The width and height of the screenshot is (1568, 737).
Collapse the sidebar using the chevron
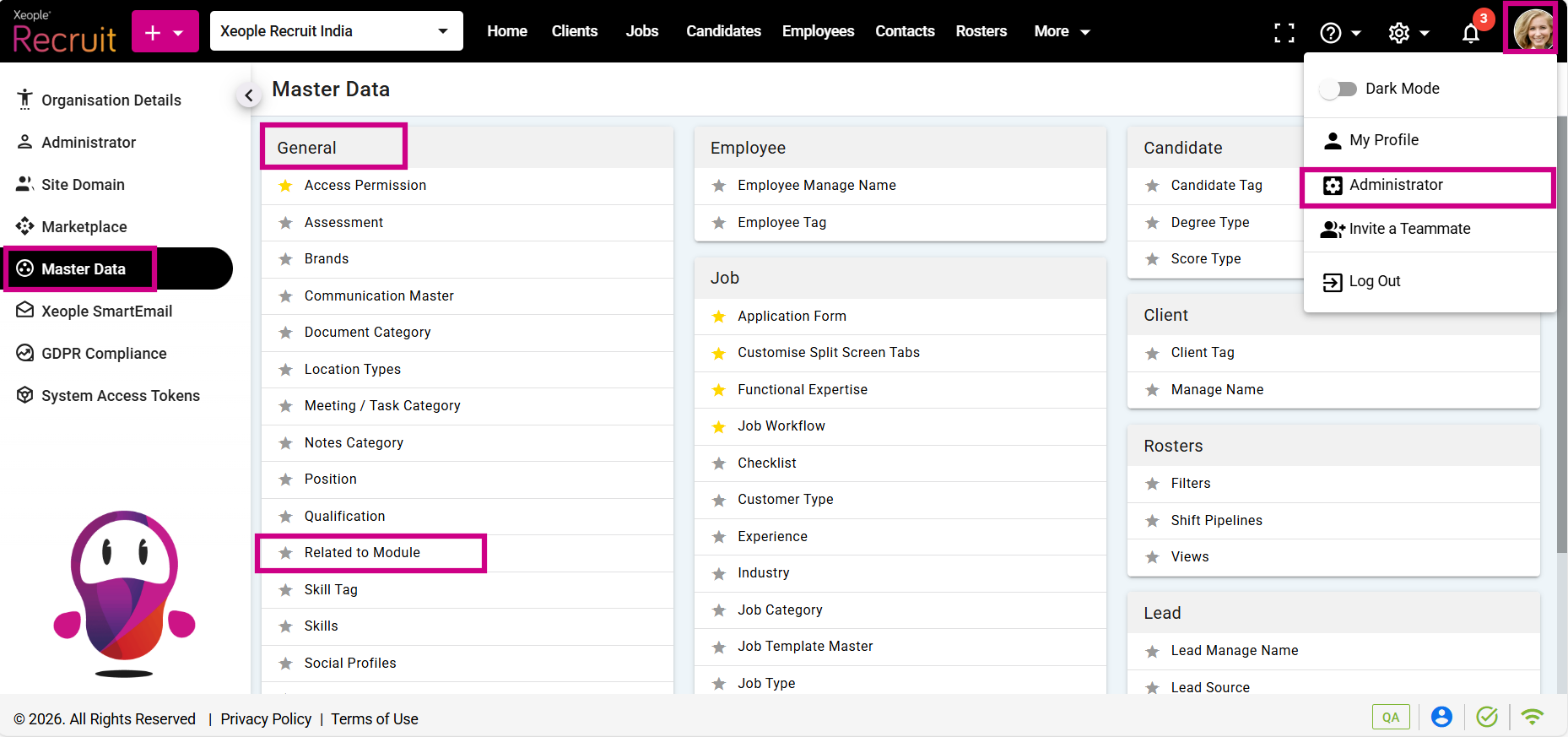pyautogui.click(x=248, y=95)
